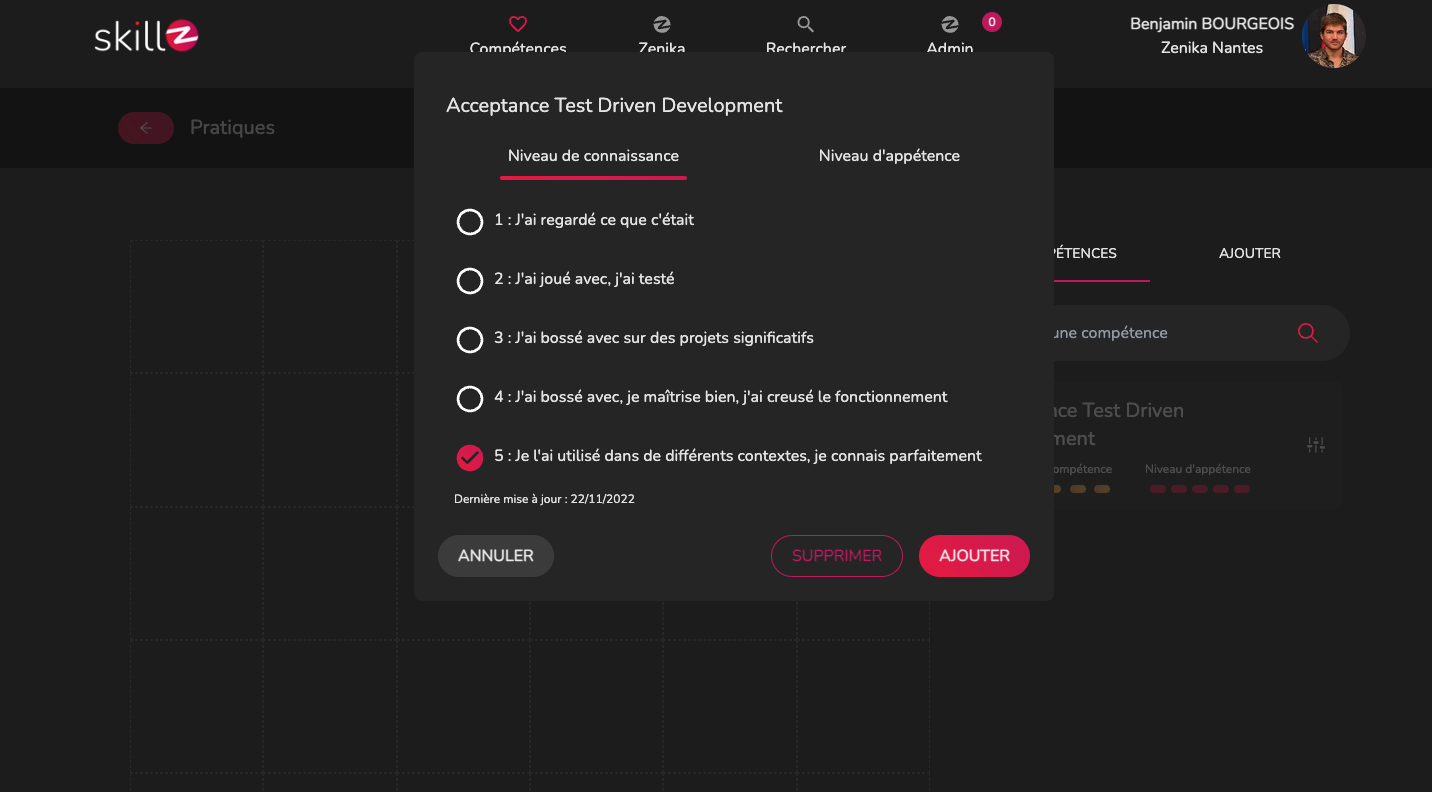Click the SUPPRIMER button
This screenshot has height=792, width=1432.
tap(837, 555)
